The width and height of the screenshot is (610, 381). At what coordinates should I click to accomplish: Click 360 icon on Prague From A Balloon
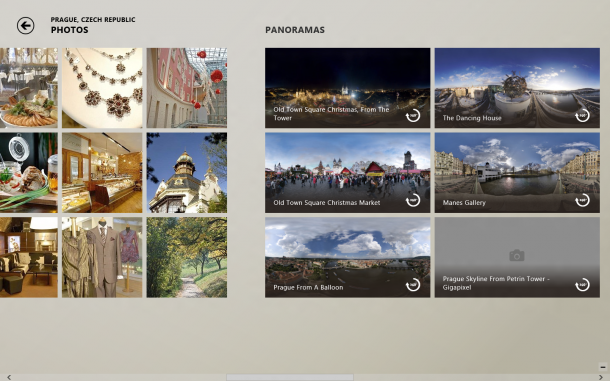tap(413, 285)
